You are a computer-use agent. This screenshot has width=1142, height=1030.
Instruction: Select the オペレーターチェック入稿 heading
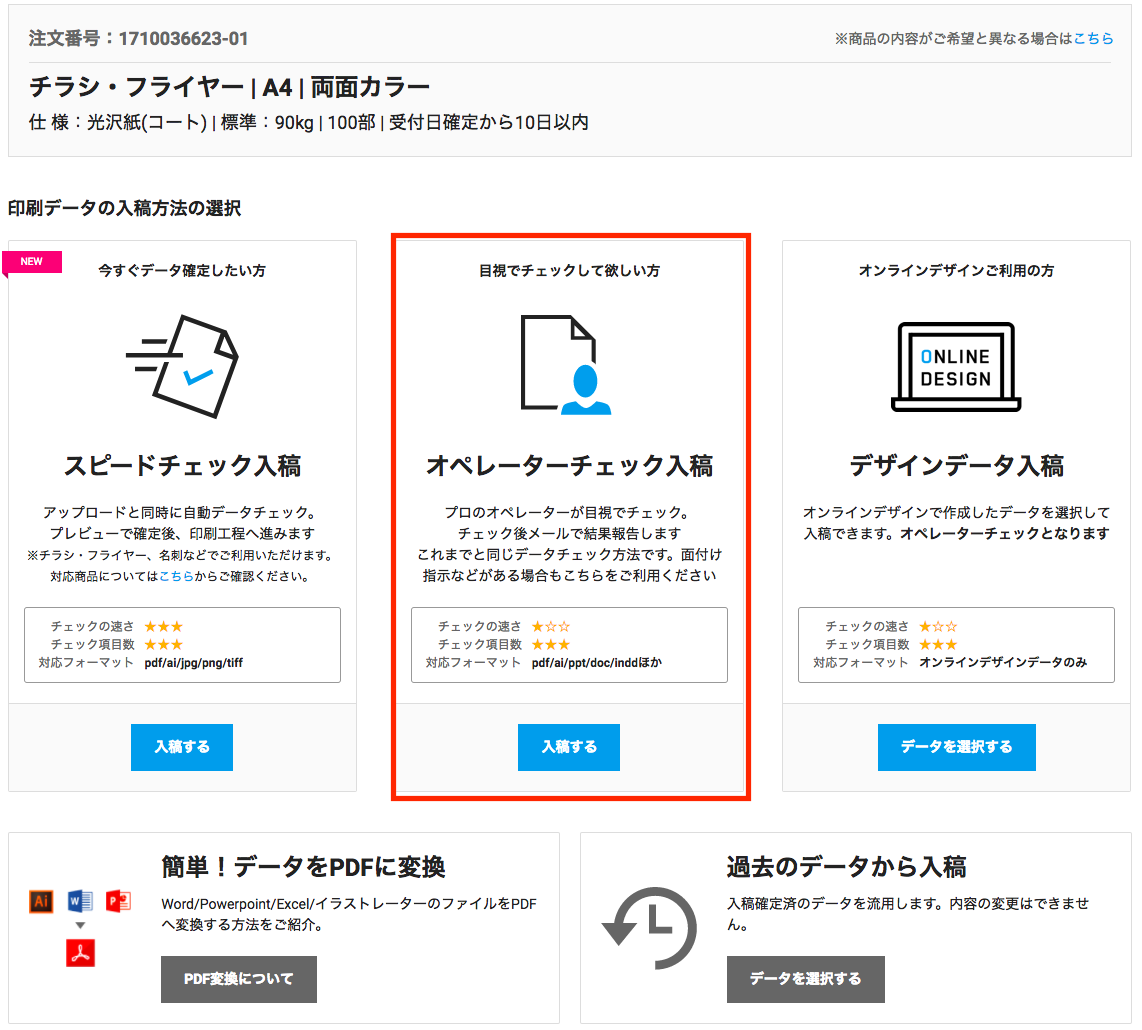coord(569,466)
